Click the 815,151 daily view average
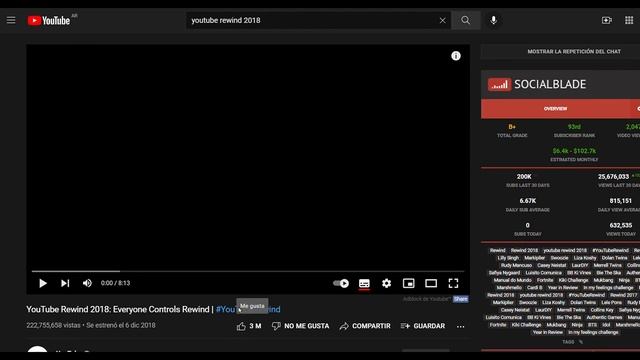The image size is (640, 360). (x=620, y=201)
